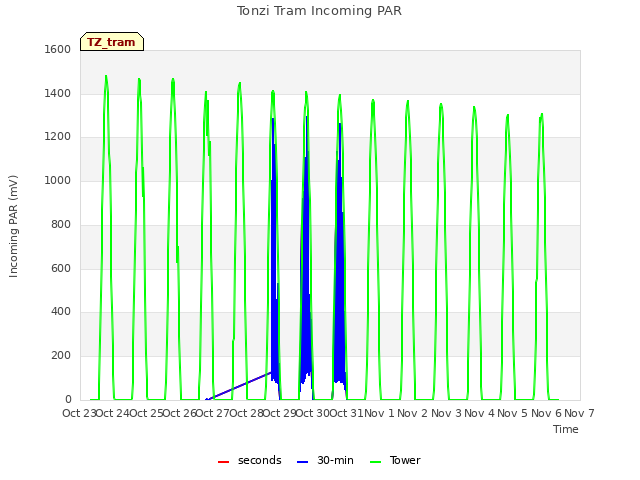Click the 1600 y-axis tick label
This screenshot has width=640, height=480.
[x=58, y=49]
